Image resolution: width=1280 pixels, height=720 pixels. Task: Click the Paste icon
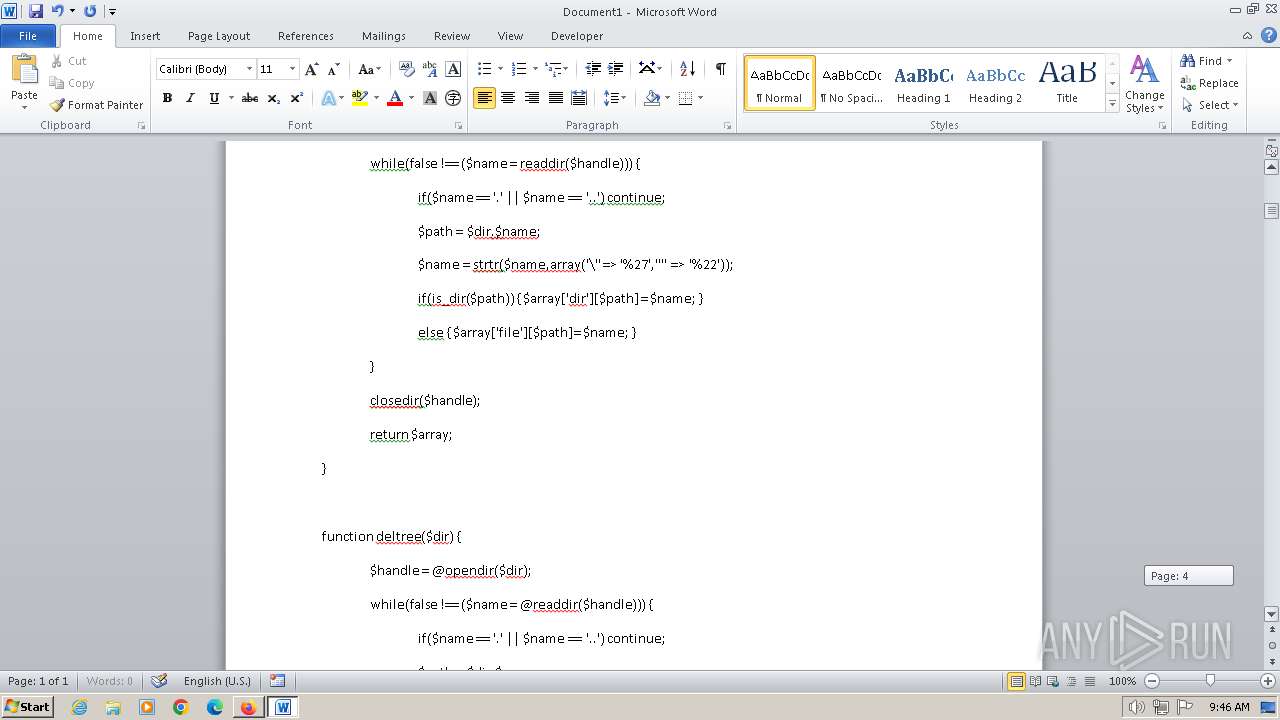coord(24,70)
